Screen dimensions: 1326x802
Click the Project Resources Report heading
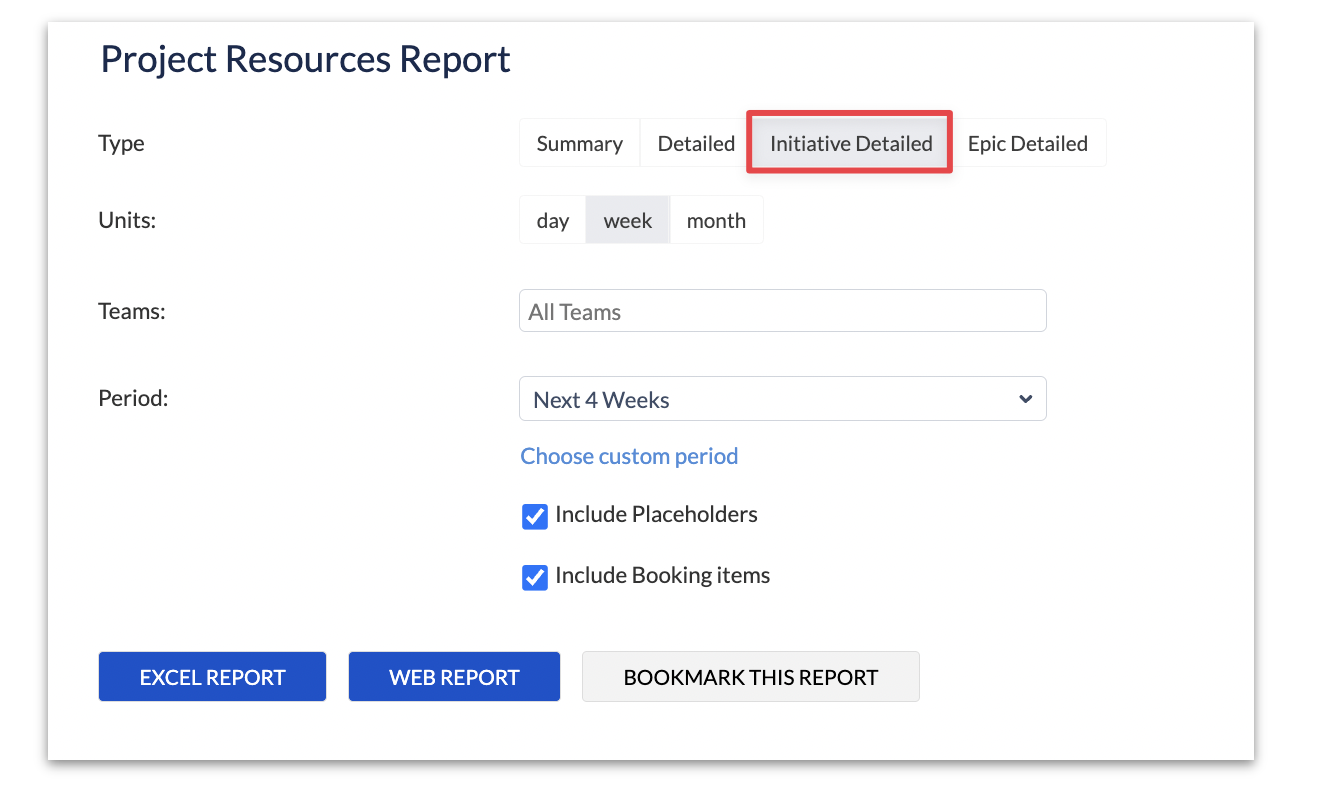coord(305,60)
